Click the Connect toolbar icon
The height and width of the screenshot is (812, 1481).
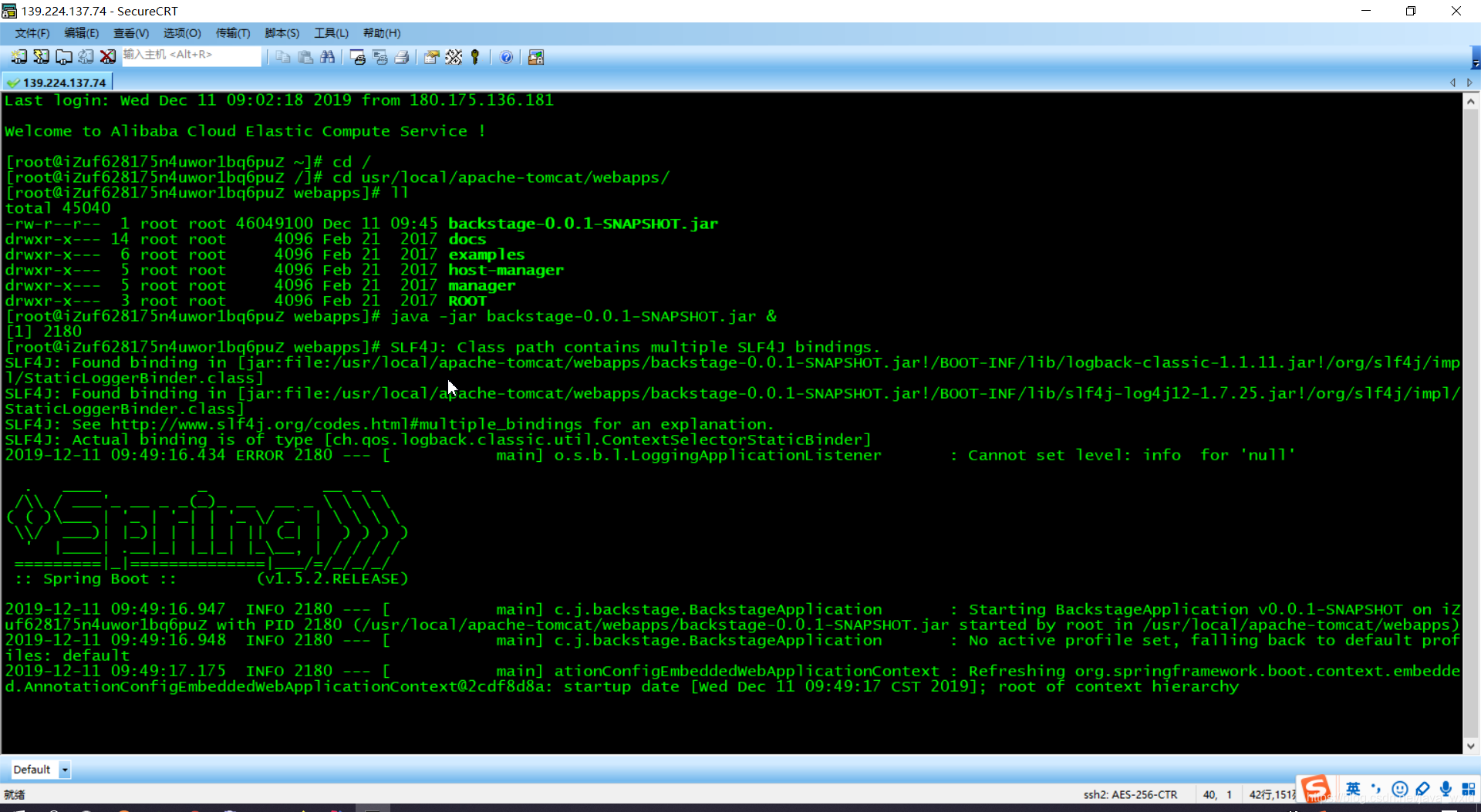[x=19, y=57]
